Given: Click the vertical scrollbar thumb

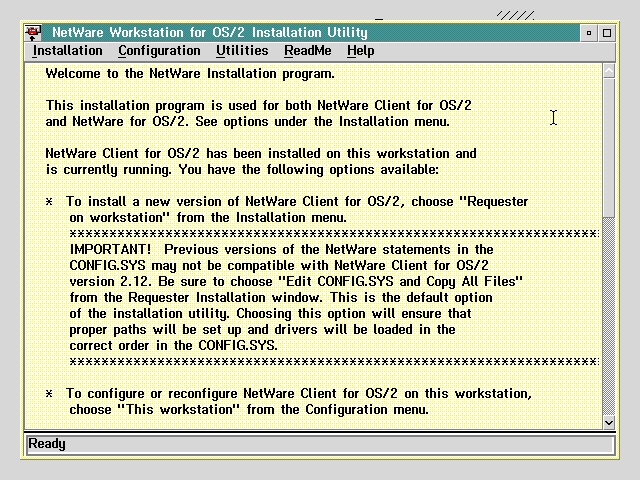Looking at the screenshot, I should tap(609, 148).
